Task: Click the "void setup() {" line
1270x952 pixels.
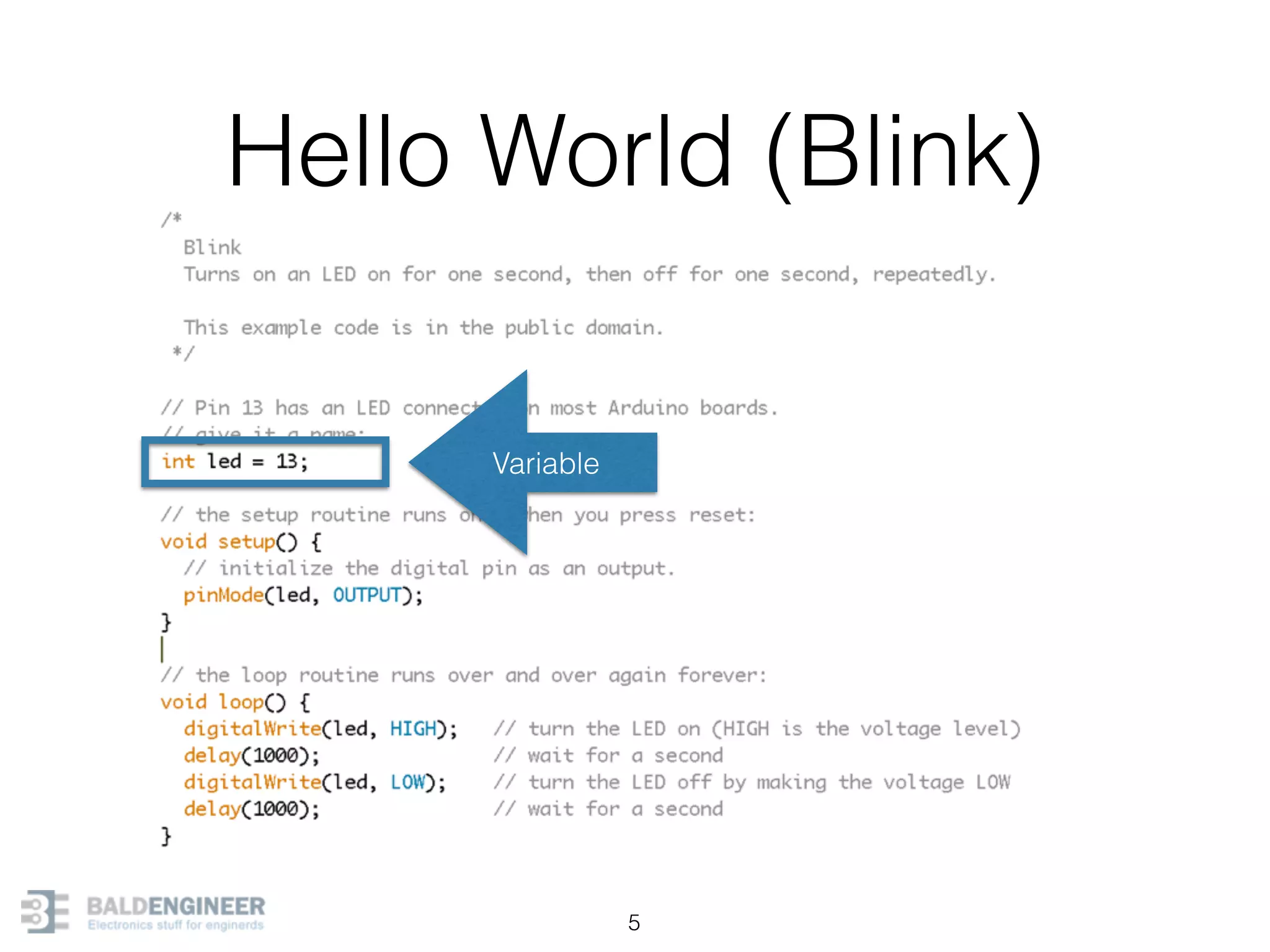Action: pyautogui.click(x=241, y=542)
